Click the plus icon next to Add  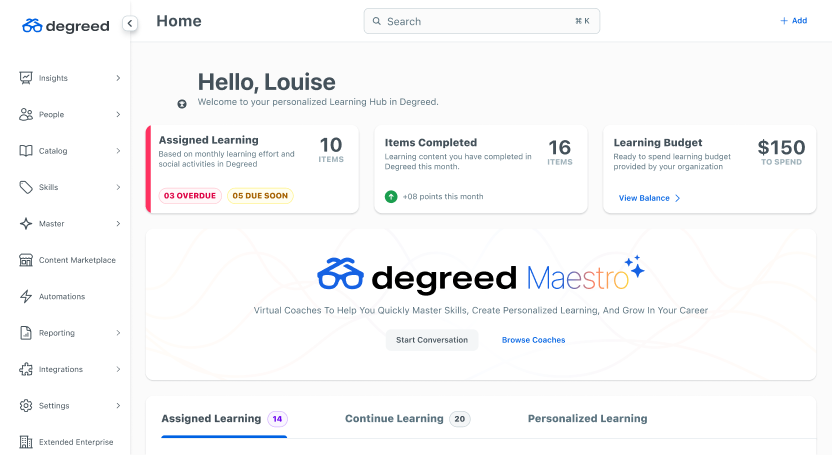click(784, 21)
